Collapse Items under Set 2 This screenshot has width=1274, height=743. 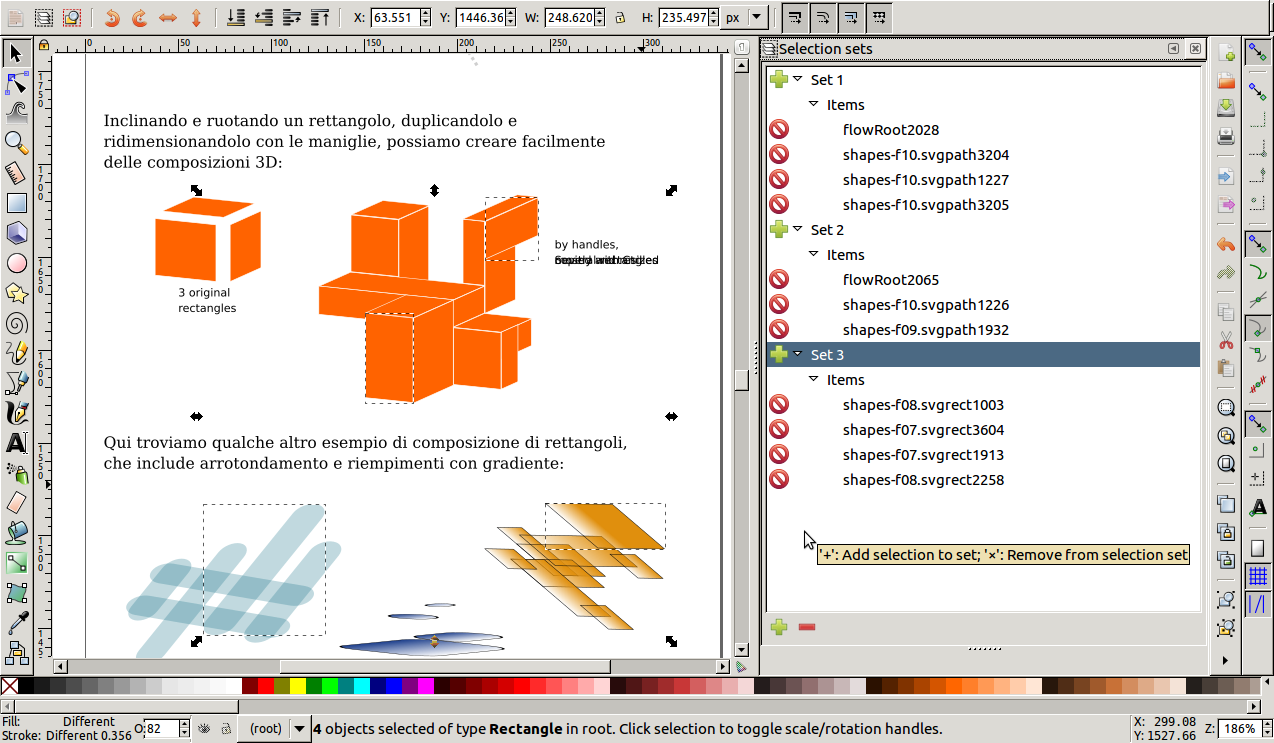click(814, 255)
